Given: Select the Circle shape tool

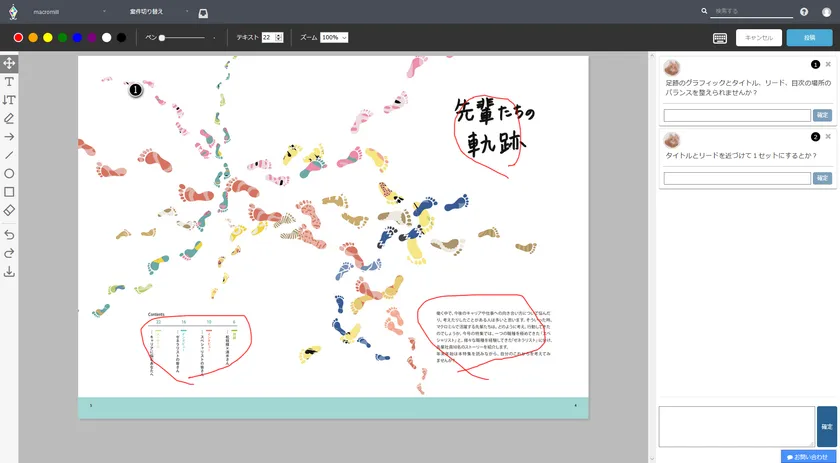Looking at the screenshot, I should tap(9, 174).
